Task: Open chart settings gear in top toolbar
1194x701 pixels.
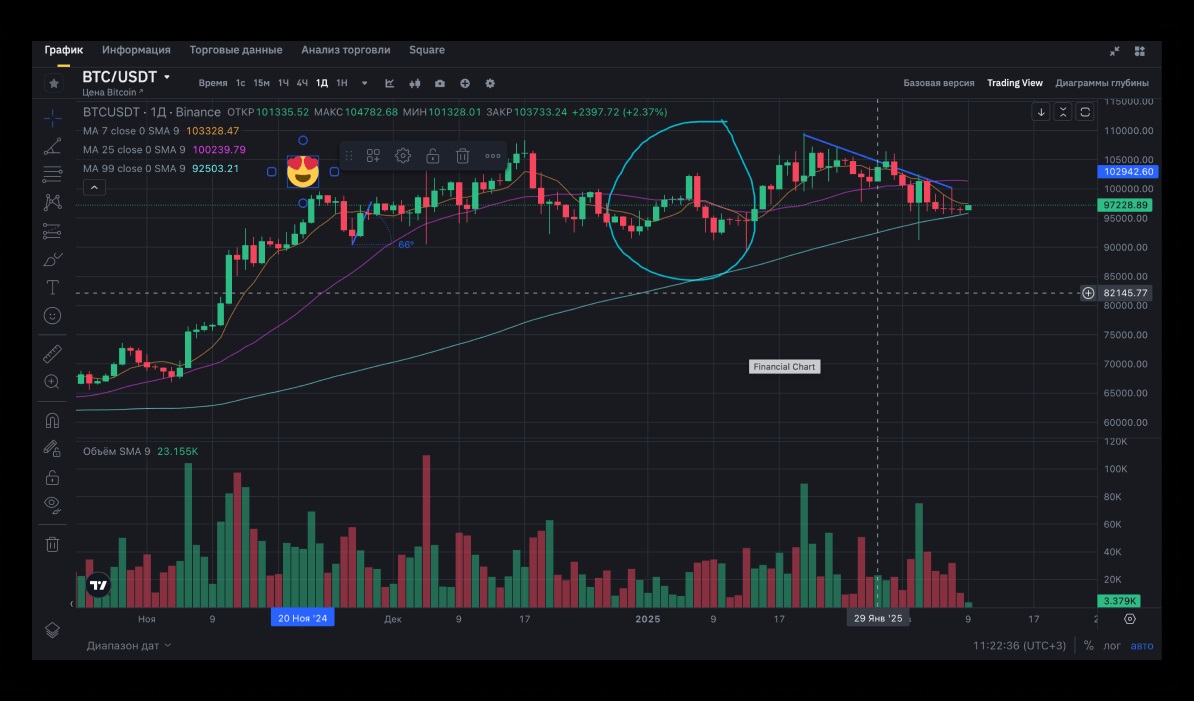Action: 490,84
